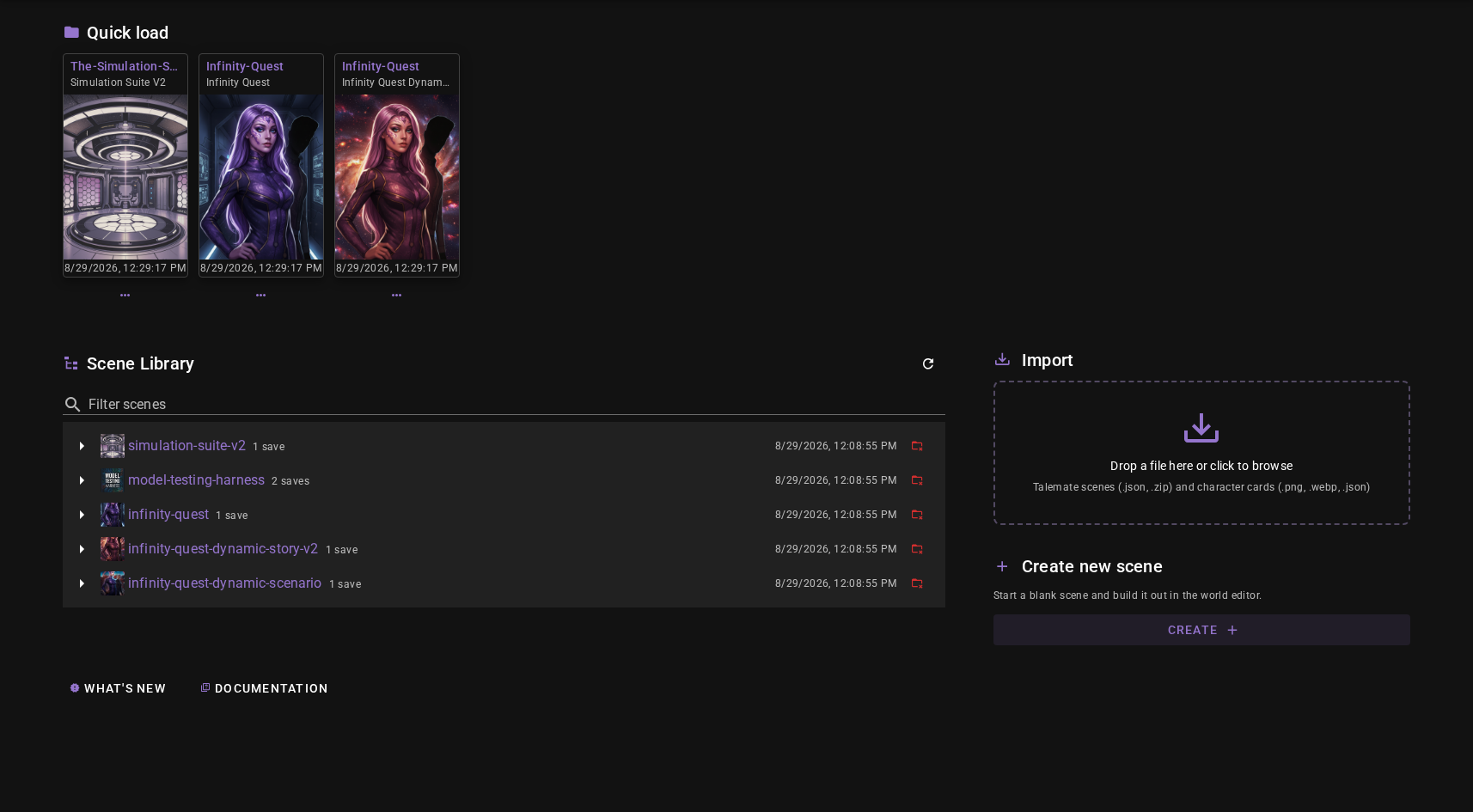Viewport: 1473px width, 812px height.
Task: Click the model-testing-harness scene row thumbnail icon
Action: pyautogui.click(x=113, y=480)
